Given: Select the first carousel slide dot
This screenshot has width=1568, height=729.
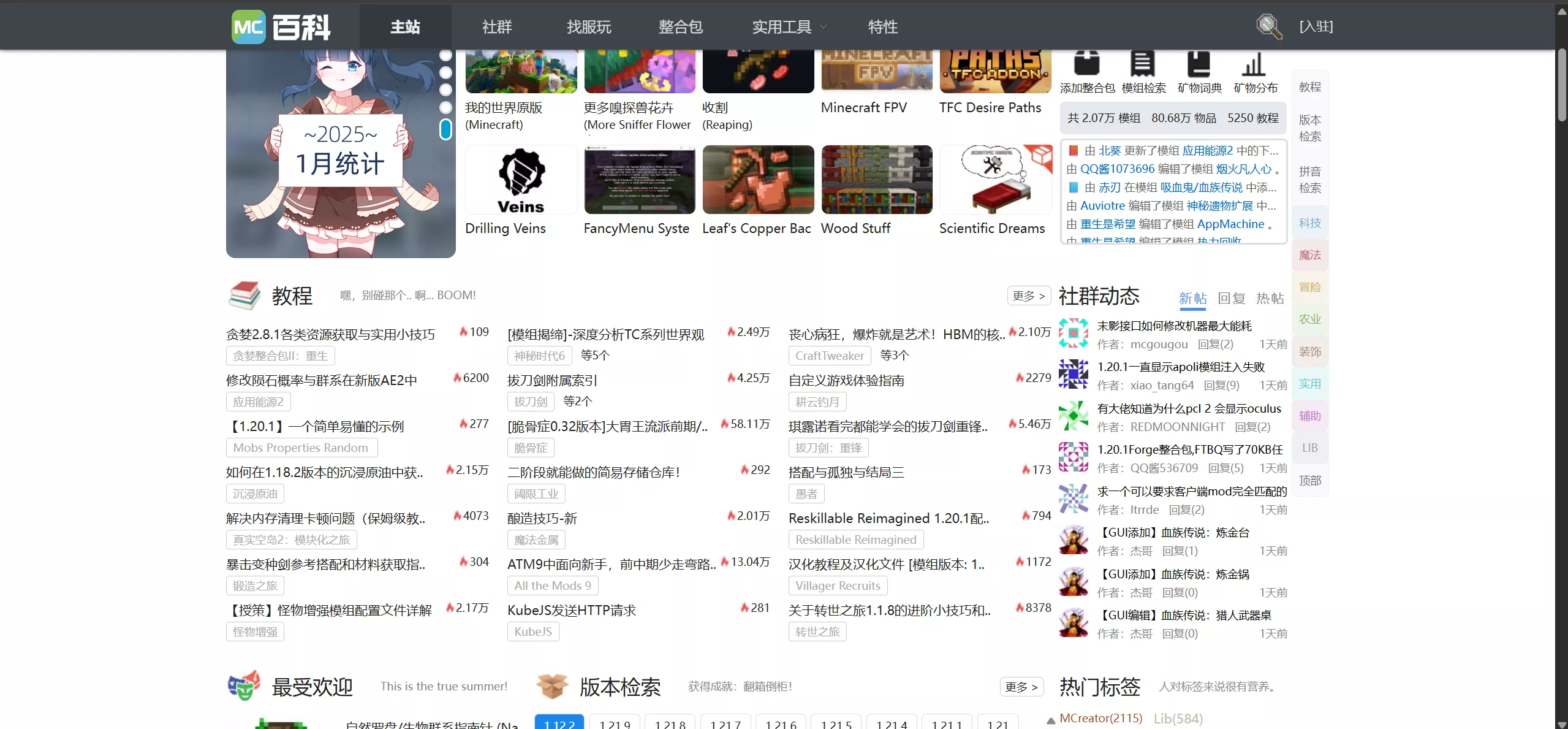Looking at the screenshot, I should coord(445,55).
